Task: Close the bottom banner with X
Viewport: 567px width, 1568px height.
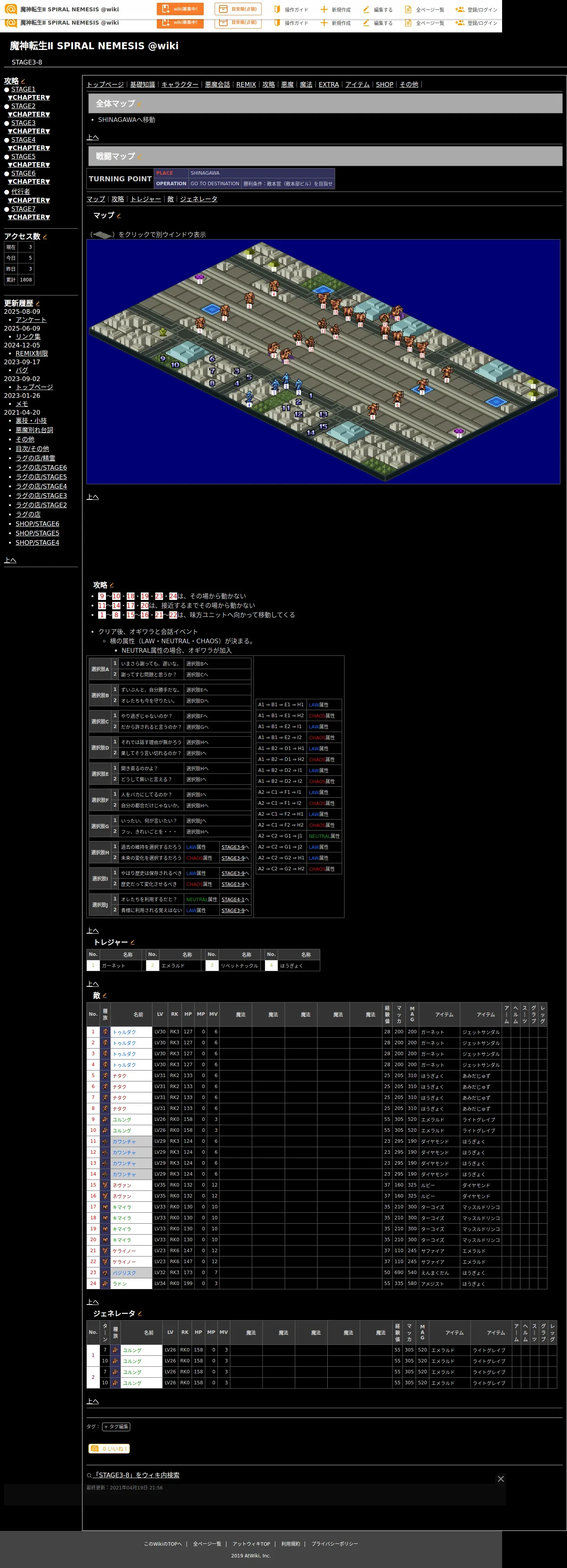Action: (501, 1479)
